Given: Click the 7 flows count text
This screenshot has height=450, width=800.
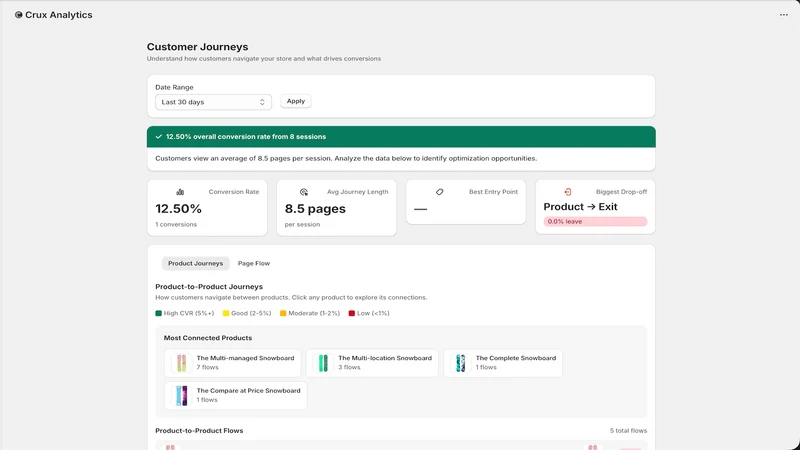Looking at the screenshot, I should (x=208, y=367).
